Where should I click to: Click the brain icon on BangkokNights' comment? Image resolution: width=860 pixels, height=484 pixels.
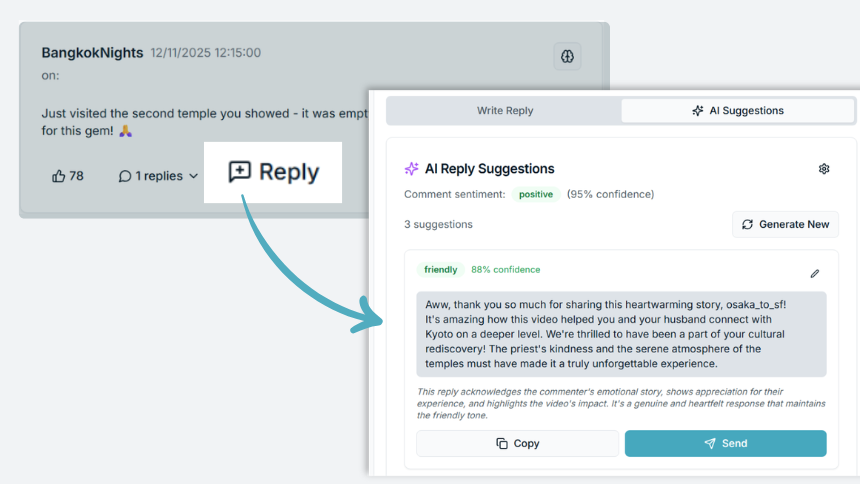pos(567,57)
